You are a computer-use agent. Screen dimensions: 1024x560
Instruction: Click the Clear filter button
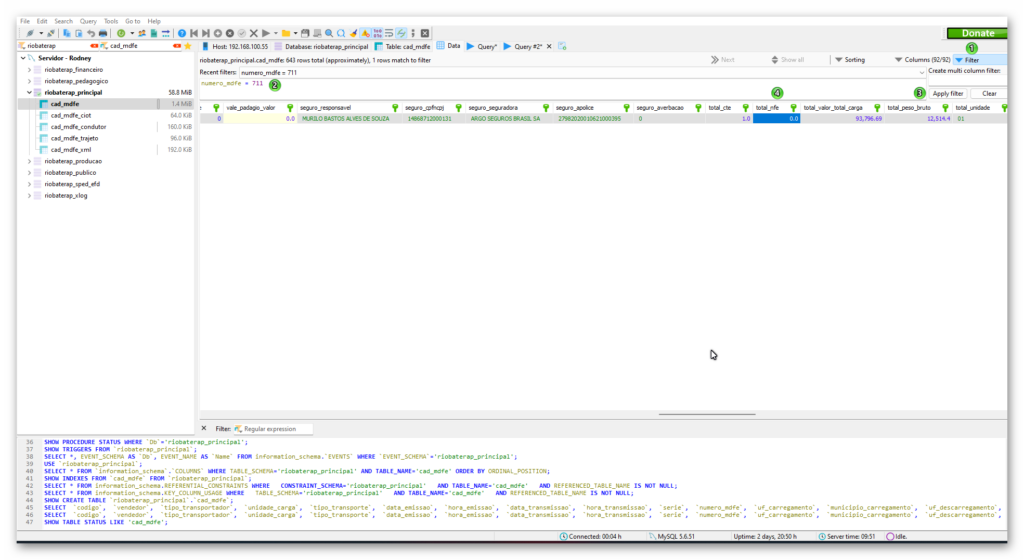(x=989, y=94)
